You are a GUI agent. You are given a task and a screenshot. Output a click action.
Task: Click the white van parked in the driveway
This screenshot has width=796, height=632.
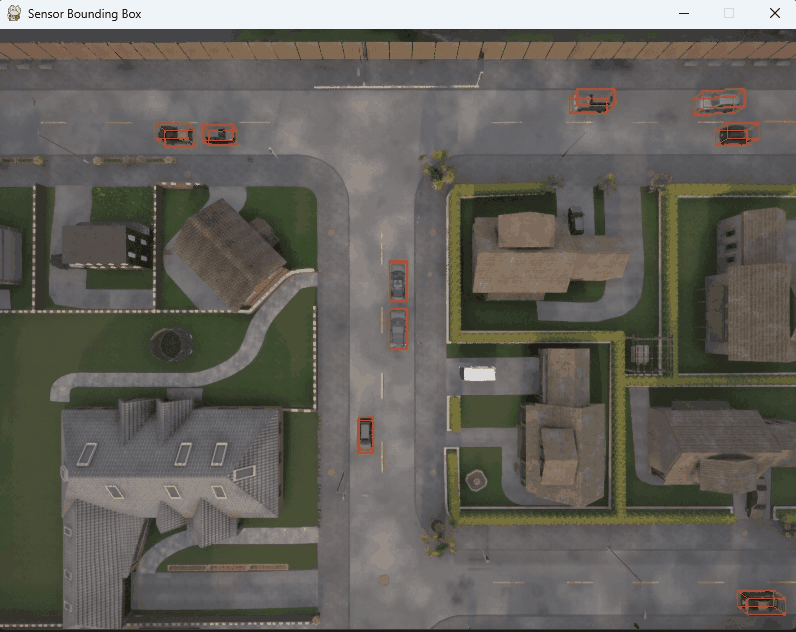click(478, 373)
